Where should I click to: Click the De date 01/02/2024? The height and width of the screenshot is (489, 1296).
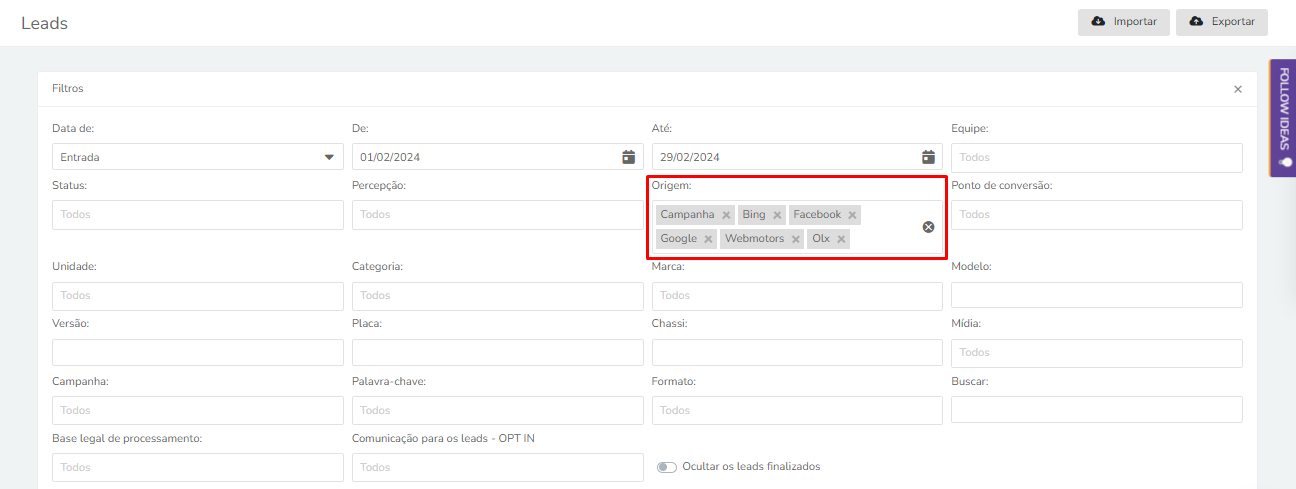[x=390, y=157]
